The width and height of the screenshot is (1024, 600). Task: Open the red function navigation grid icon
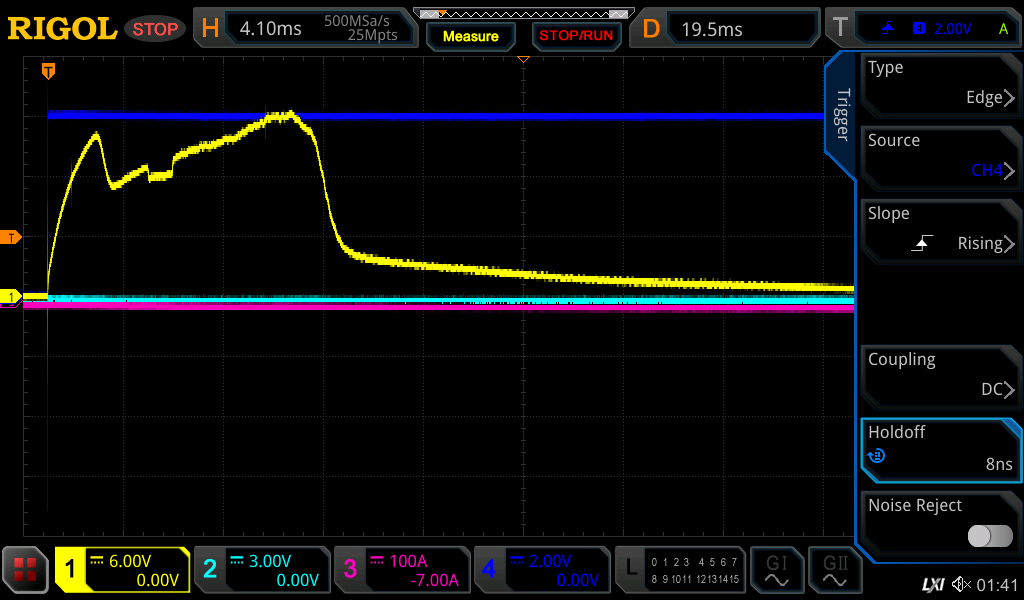[25, 570]
